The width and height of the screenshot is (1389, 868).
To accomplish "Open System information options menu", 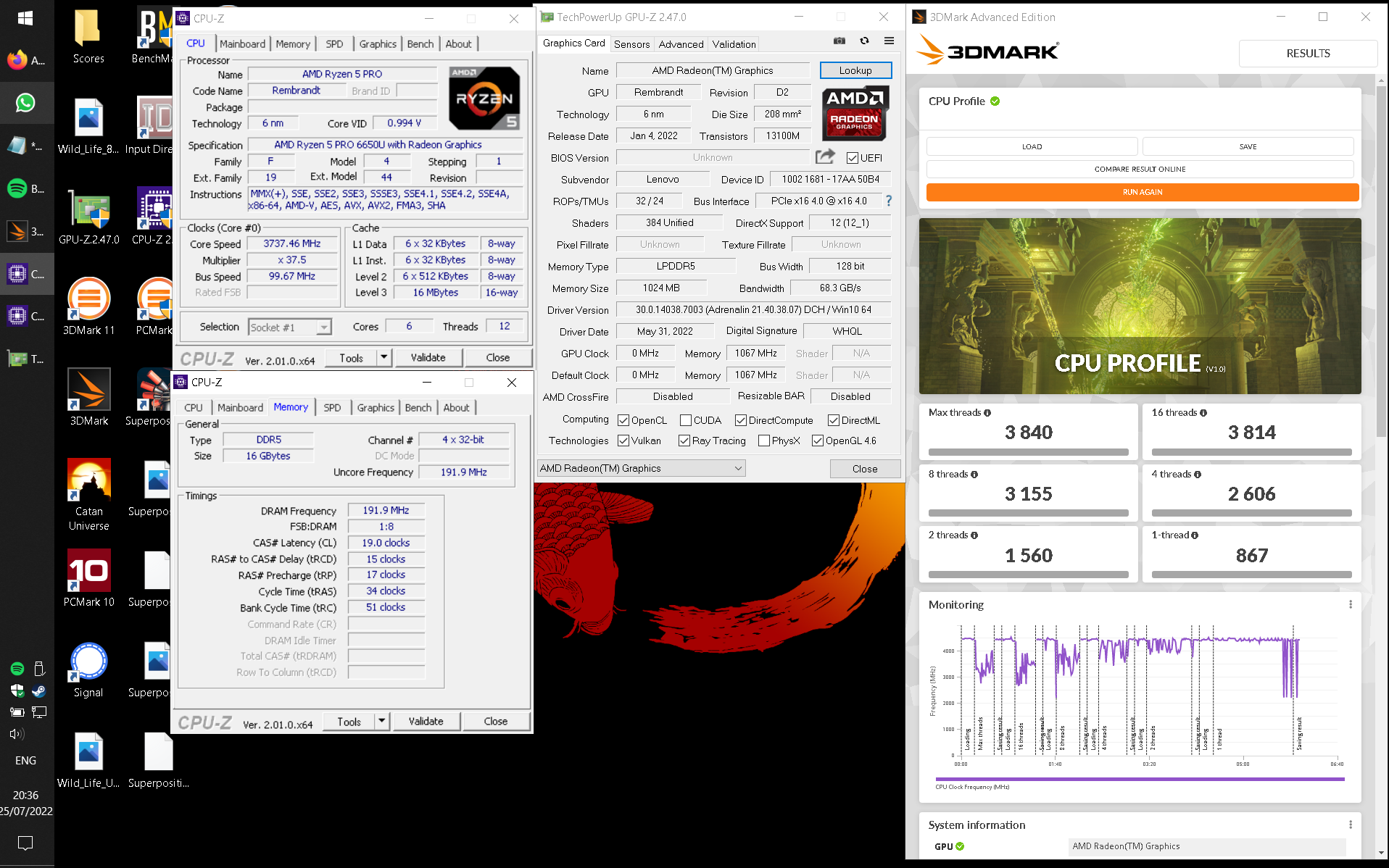I will pyautogui.click(x=1350, y=825).
